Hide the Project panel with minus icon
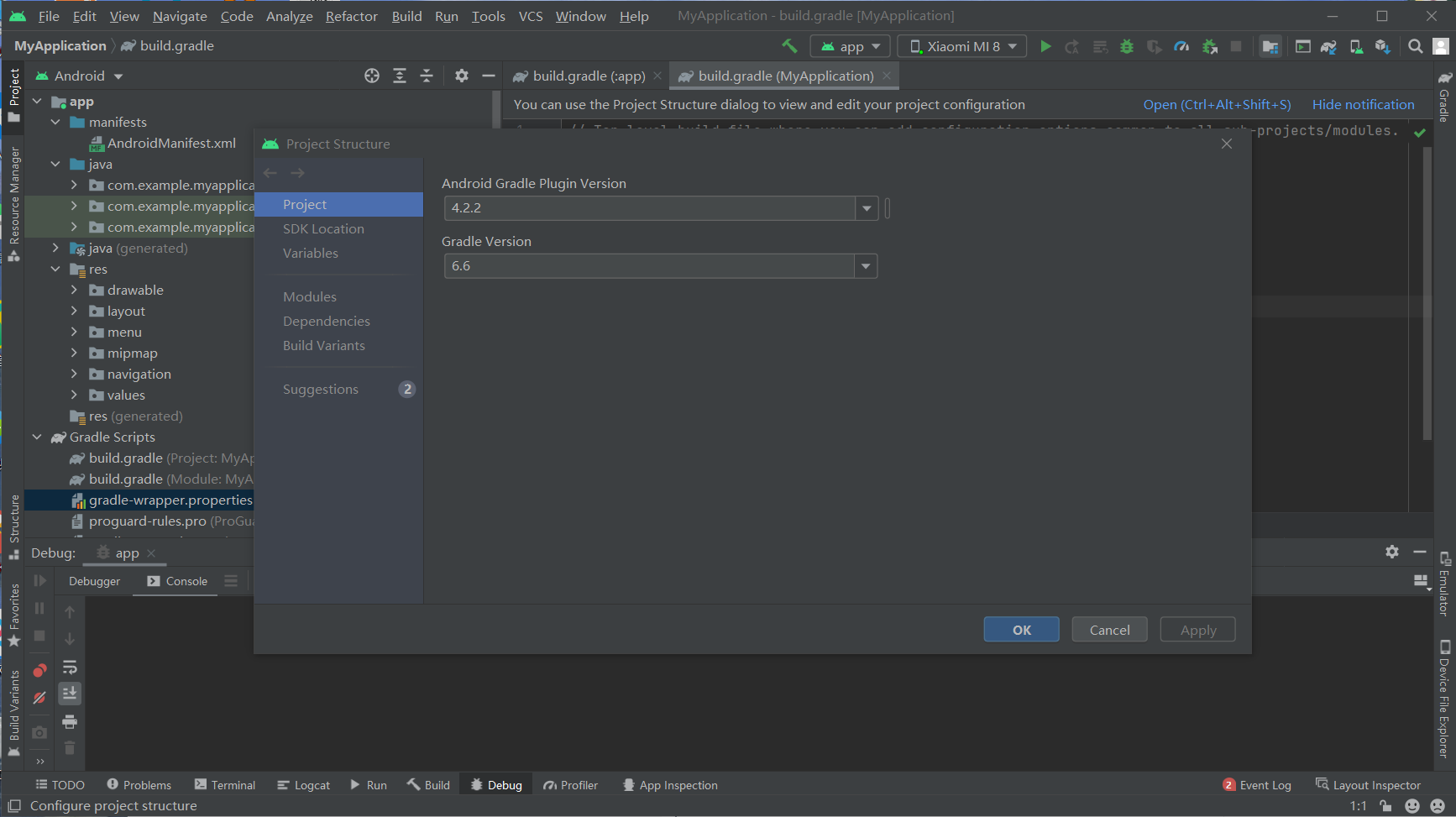Screen dimensions: 1456x817 489,76
